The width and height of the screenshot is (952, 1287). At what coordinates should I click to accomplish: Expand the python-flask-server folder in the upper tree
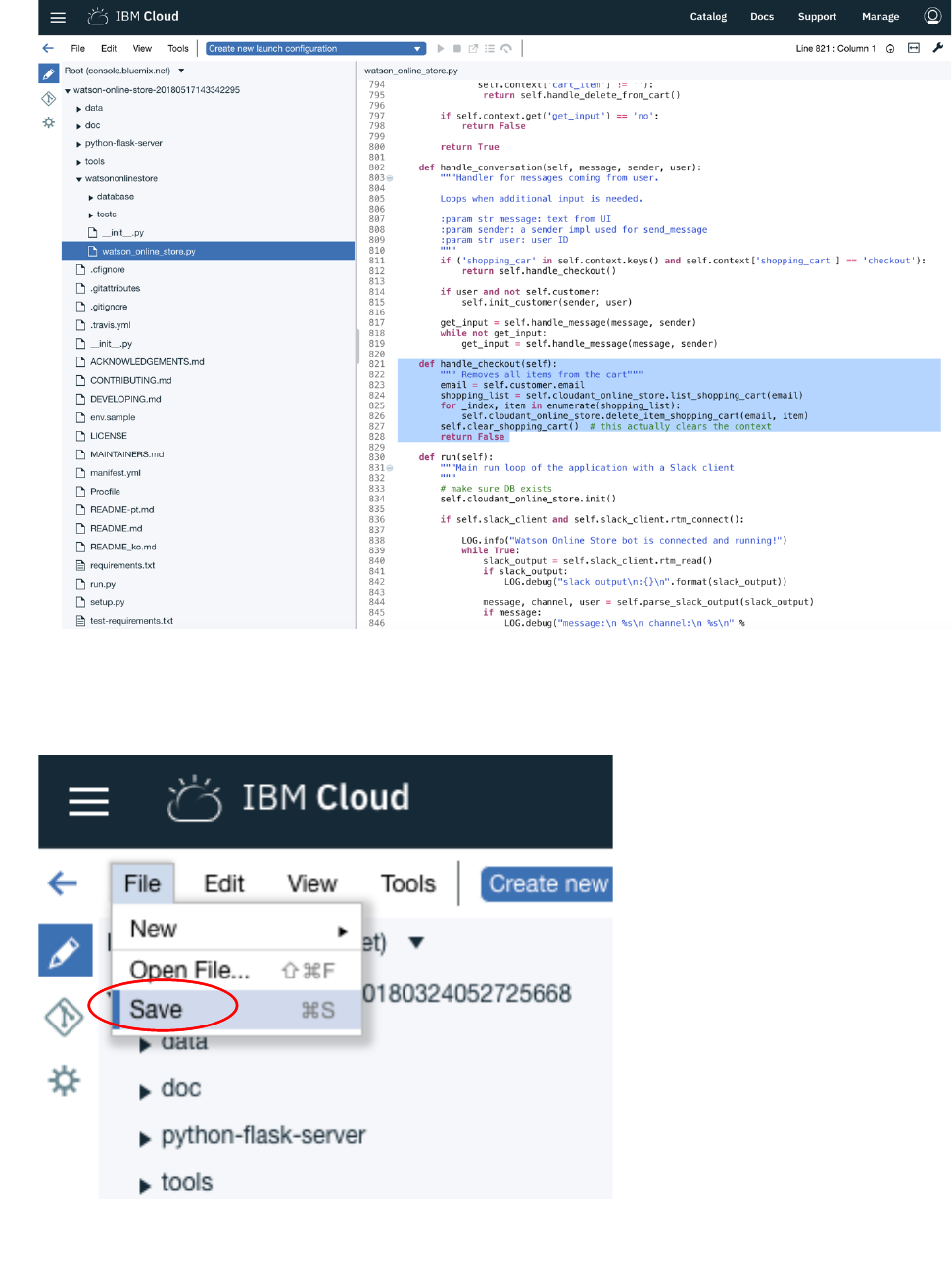coord(79,144)
